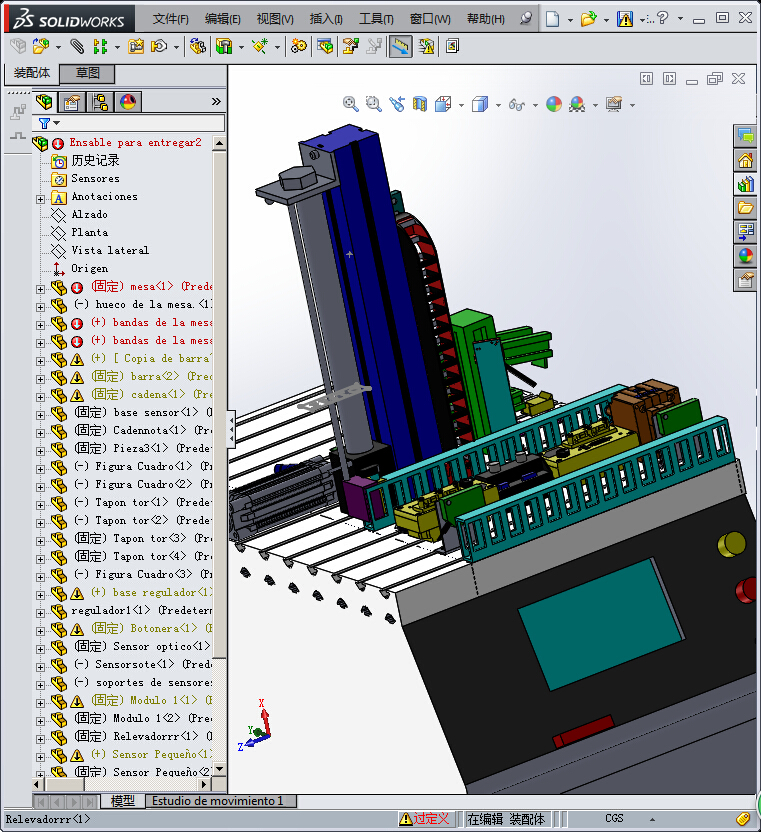
Task: Click the New Motion Study icon
Action: 298,47
